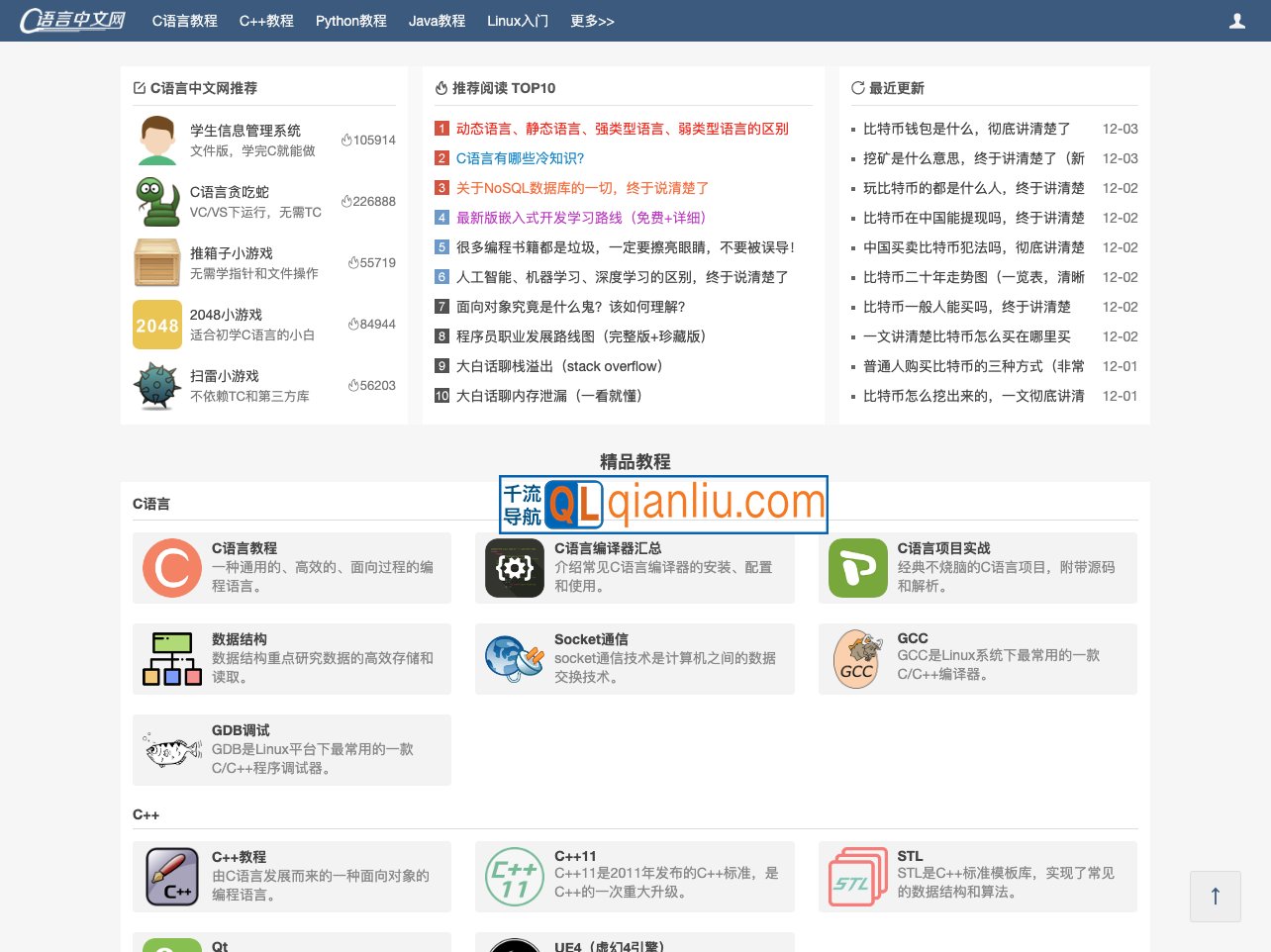Open the article C语言有哪些冷知识?

click(x=520, y=158)
